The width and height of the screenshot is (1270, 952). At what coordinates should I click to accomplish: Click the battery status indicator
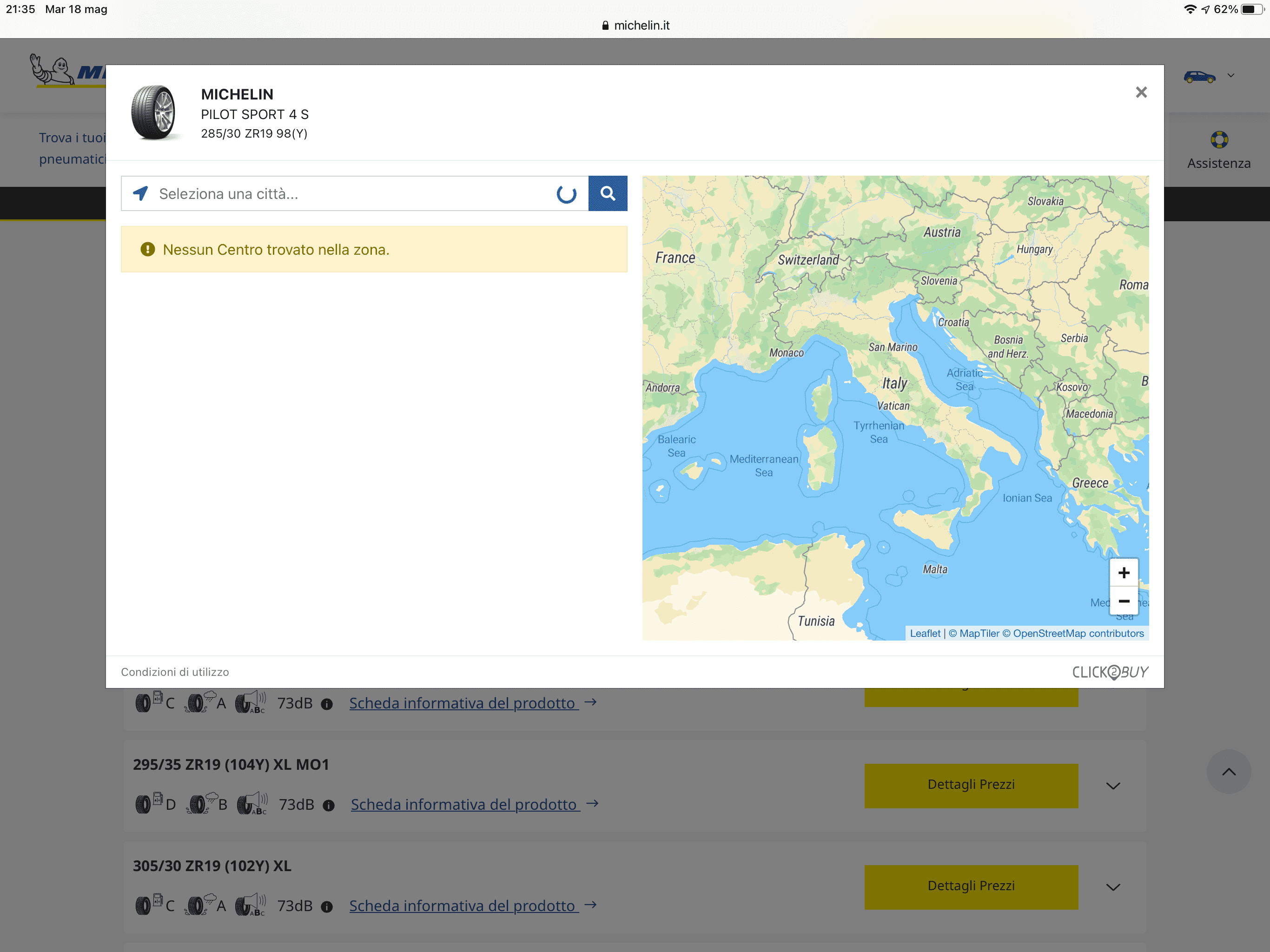(x=1252, y=9)
